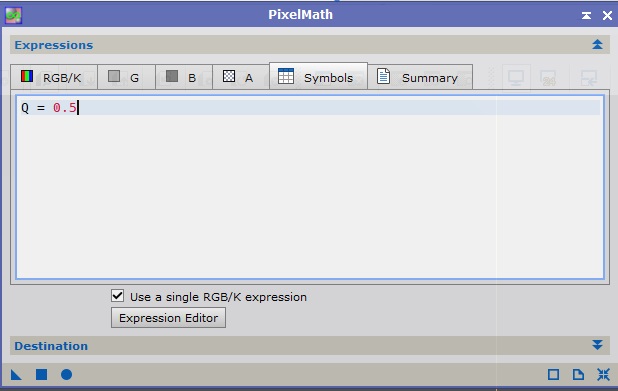Open the Expression Editor
This screenshot has width=618, height=391.
tap(168, 318)
